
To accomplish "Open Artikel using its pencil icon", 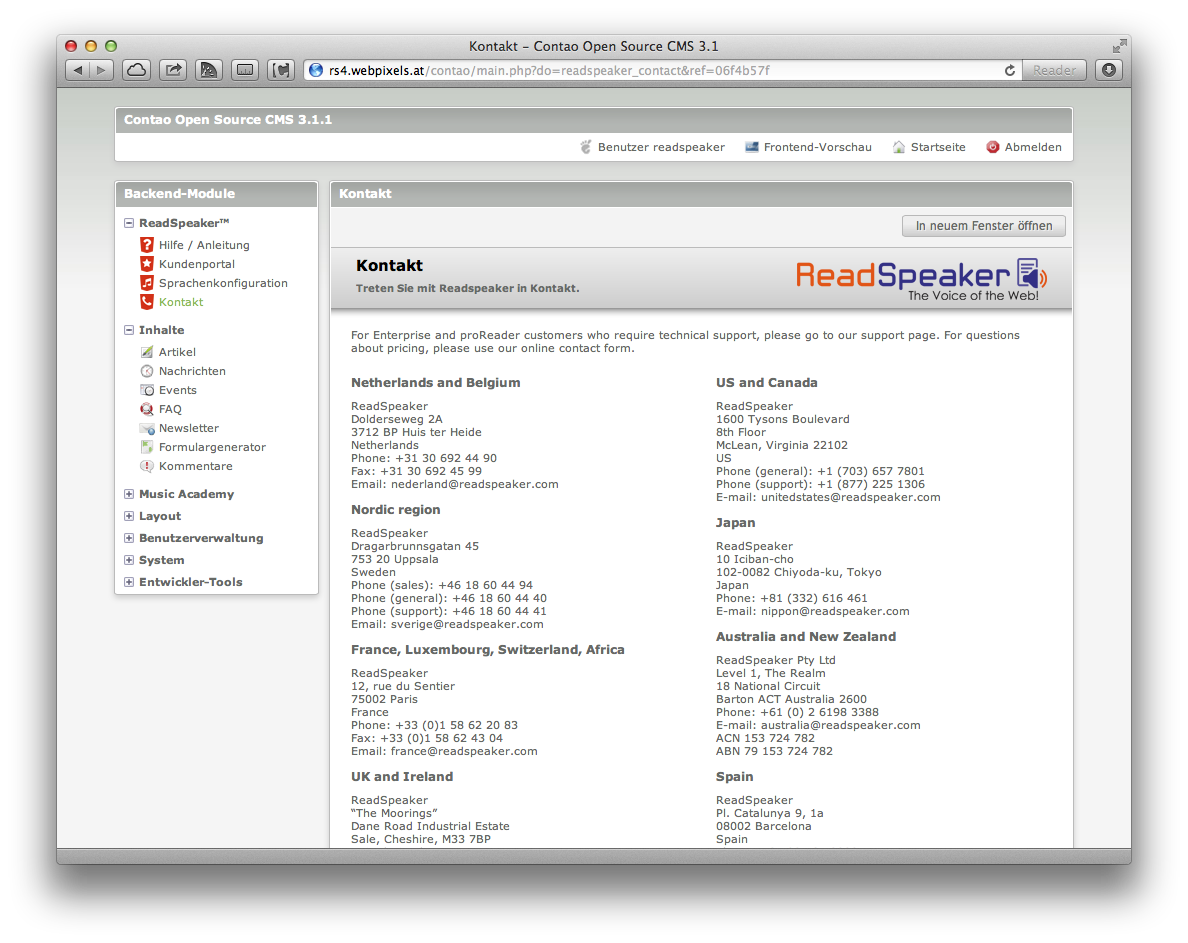I will [147, 351].
